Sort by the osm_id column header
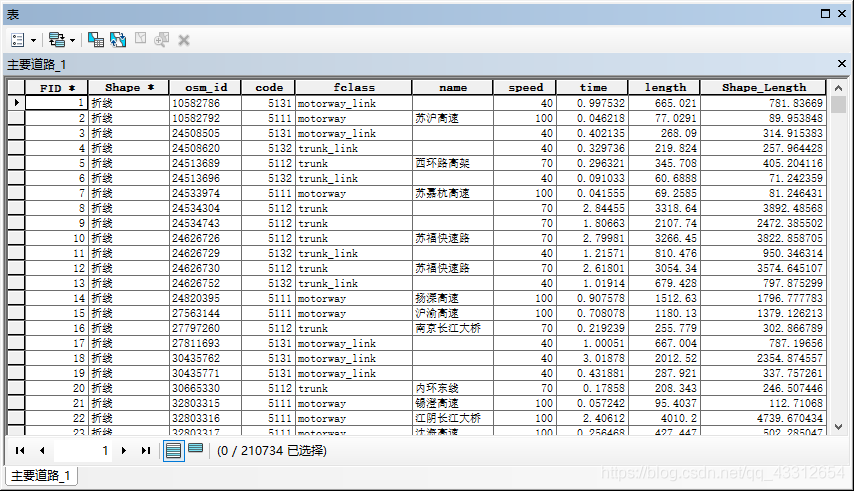Viewport: 854px width, 491px height. tap(205, 88)
